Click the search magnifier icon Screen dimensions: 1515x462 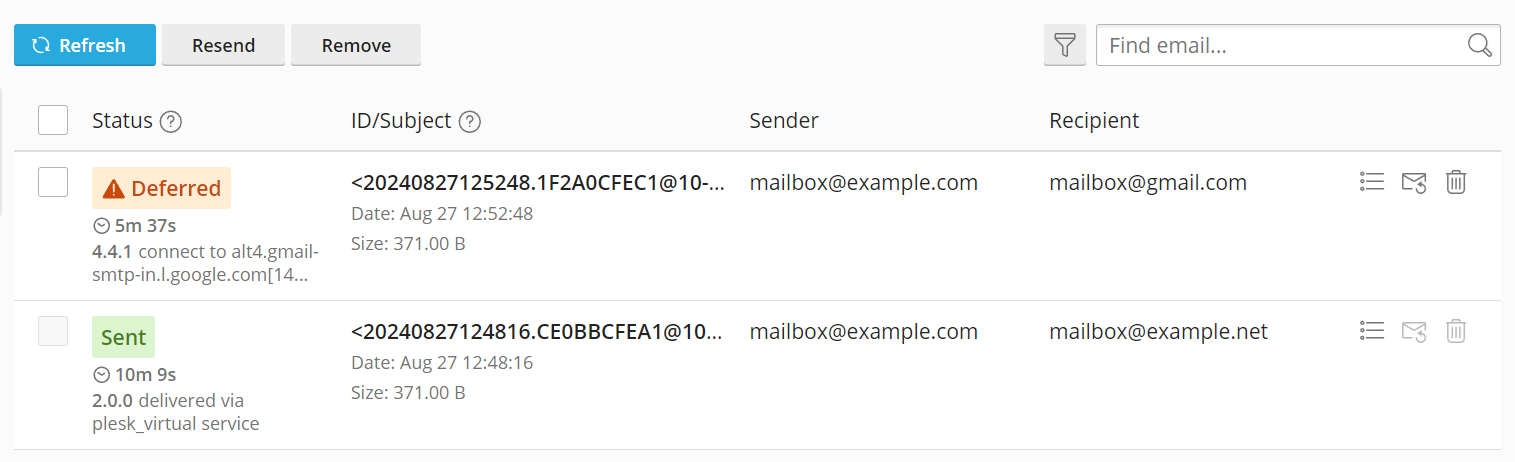pos(1479,45)
